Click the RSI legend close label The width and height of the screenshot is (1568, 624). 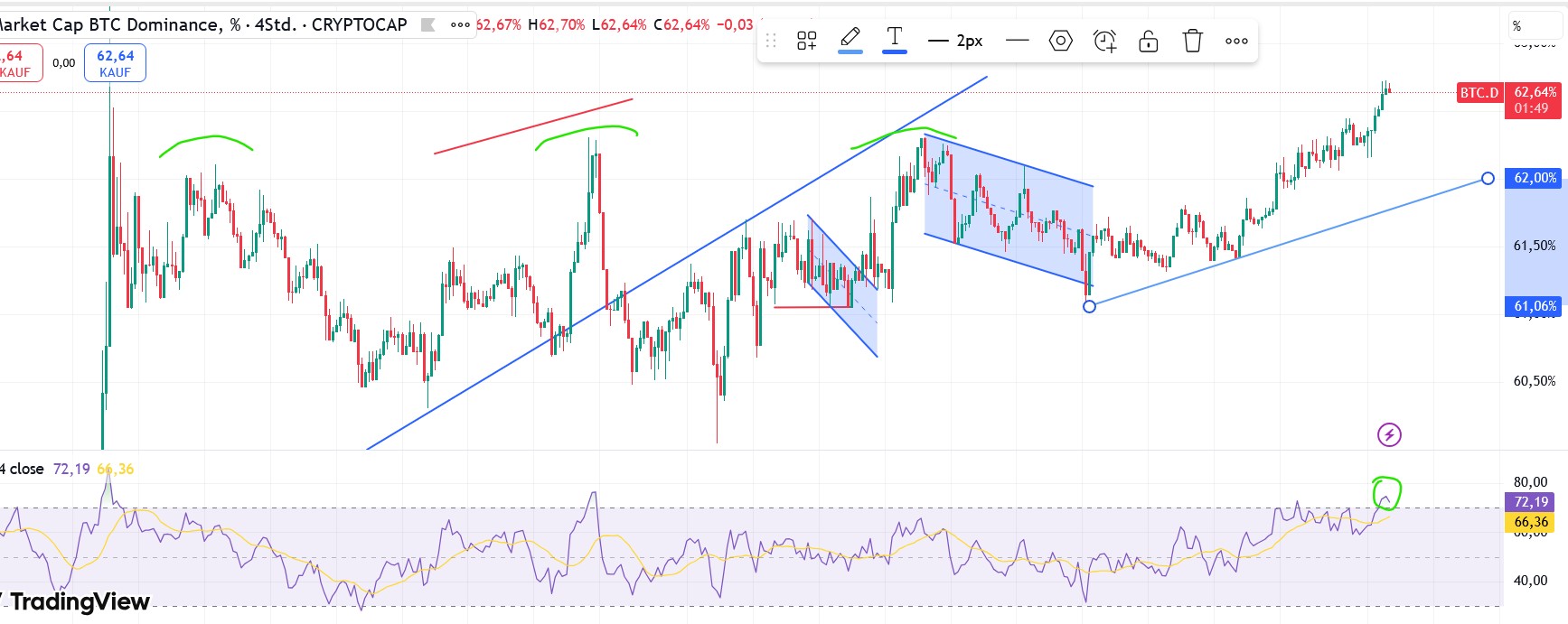[22, 469]
